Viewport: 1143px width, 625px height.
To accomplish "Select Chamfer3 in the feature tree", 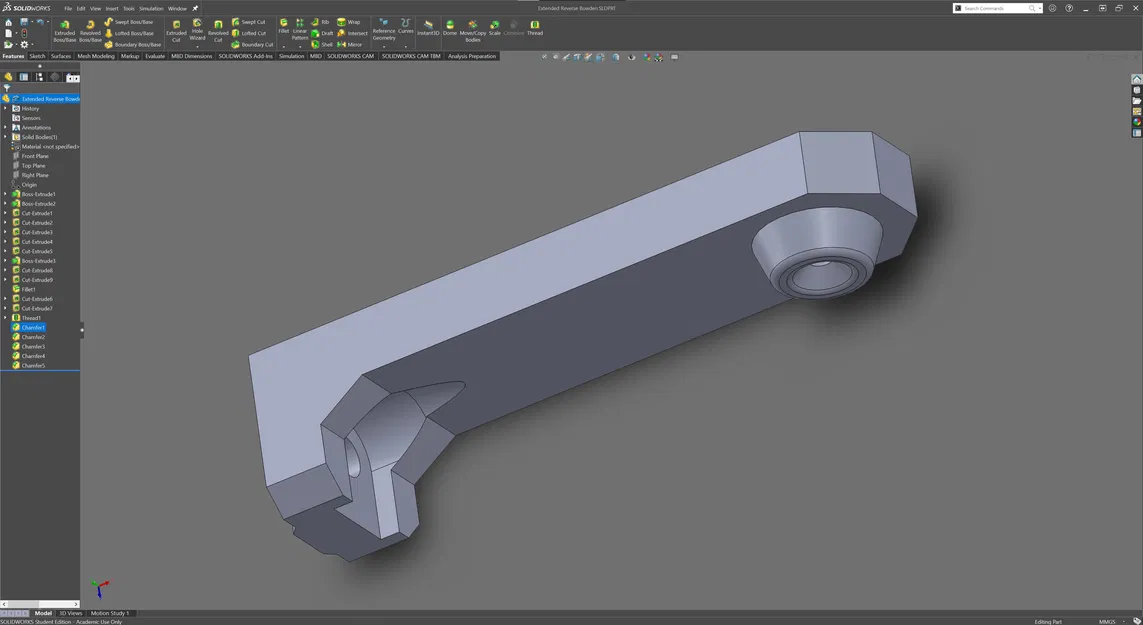I will point(33,347).
